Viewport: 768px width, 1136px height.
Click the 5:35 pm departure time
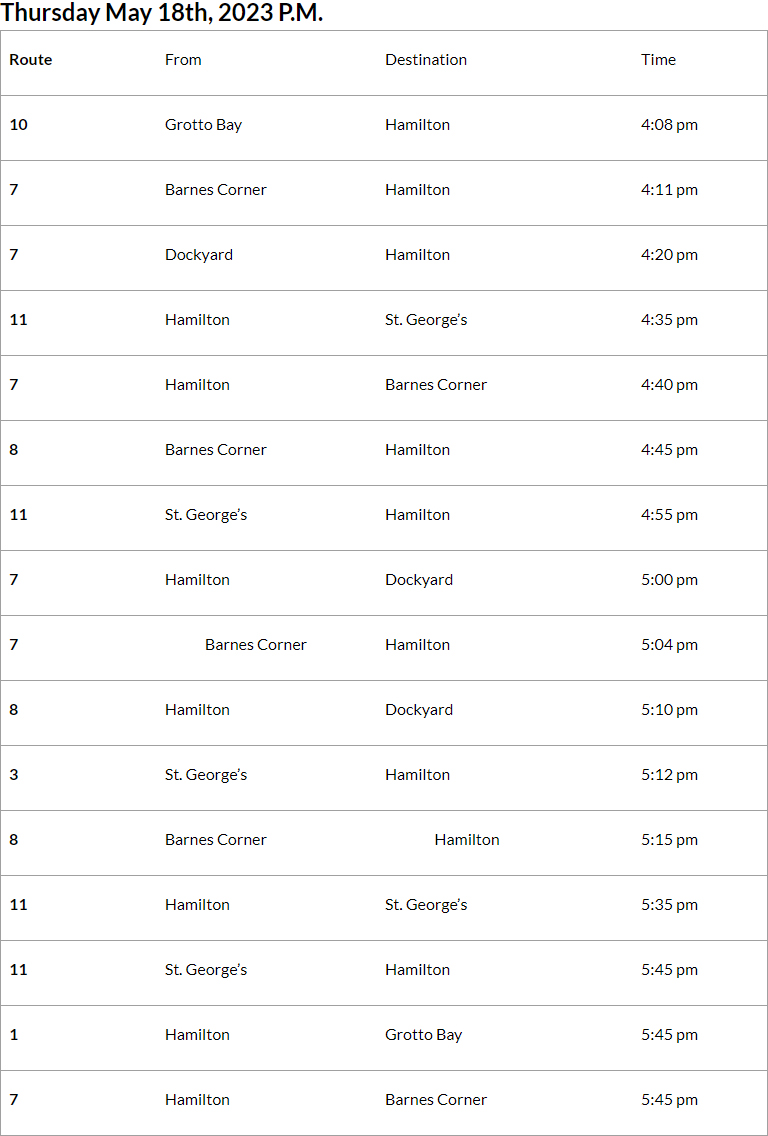pos(669,905)
